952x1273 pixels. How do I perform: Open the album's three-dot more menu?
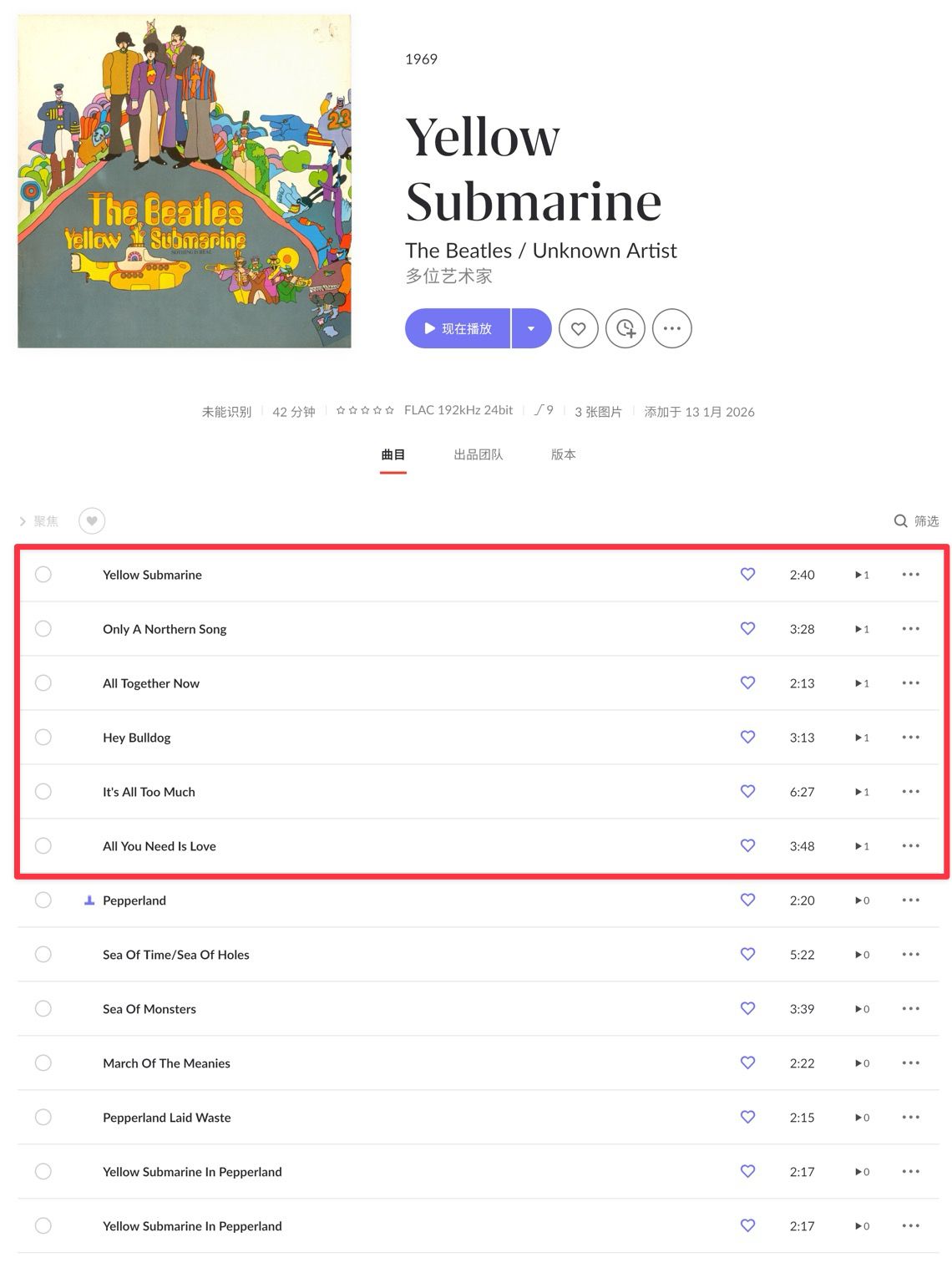(671, 328)
